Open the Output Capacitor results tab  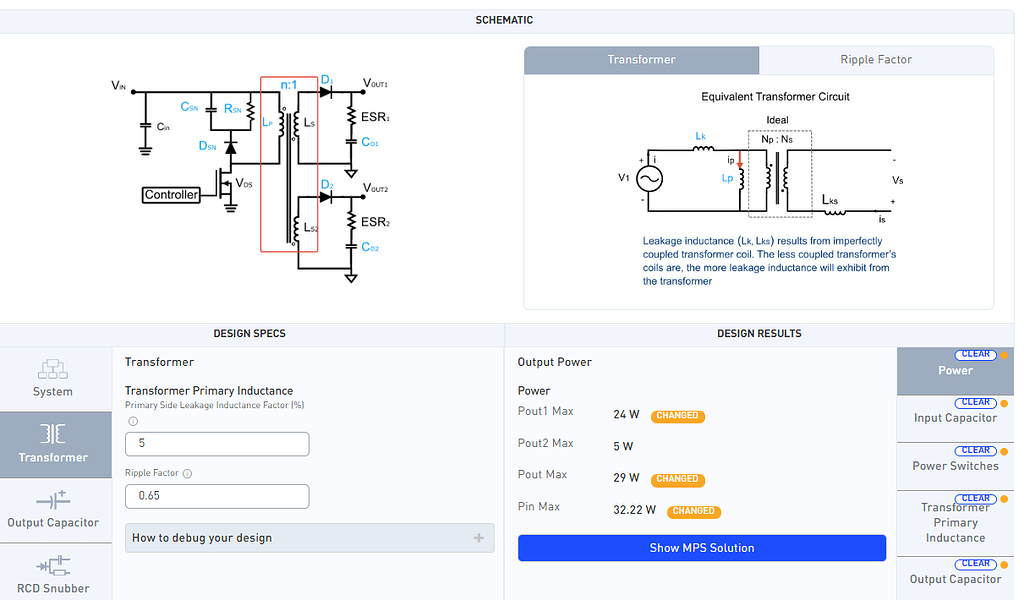[955, 580]
